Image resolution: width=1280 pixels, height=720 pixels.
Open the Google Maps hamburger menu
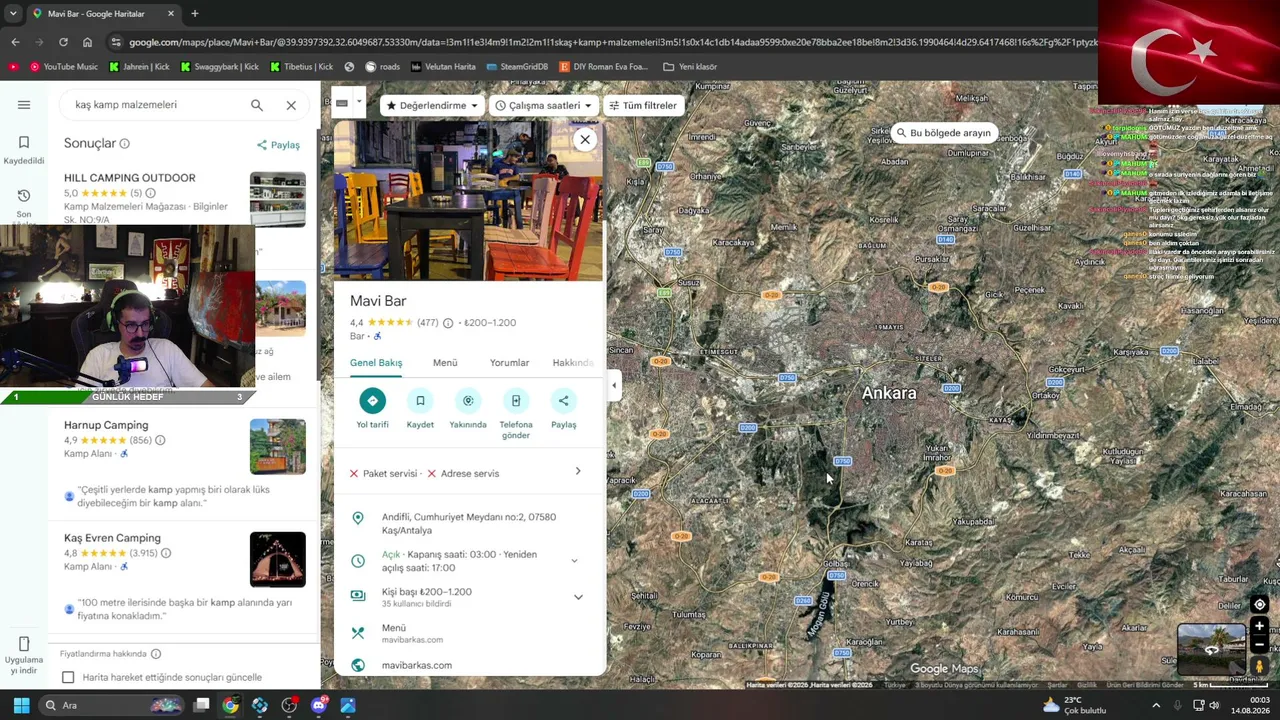[x=24, y=105]
